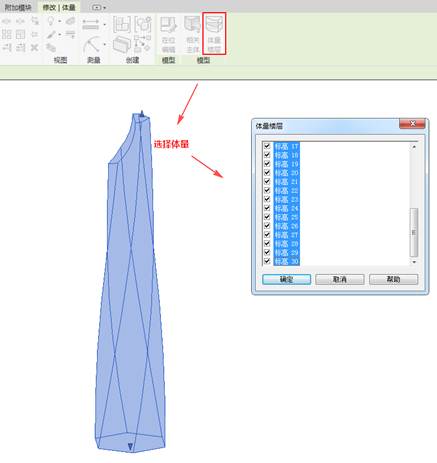The image size is (437, 463).
Task: Uncheck the 标高 18 checkbox
Action: pyautogui.click(x=267, y=155)
